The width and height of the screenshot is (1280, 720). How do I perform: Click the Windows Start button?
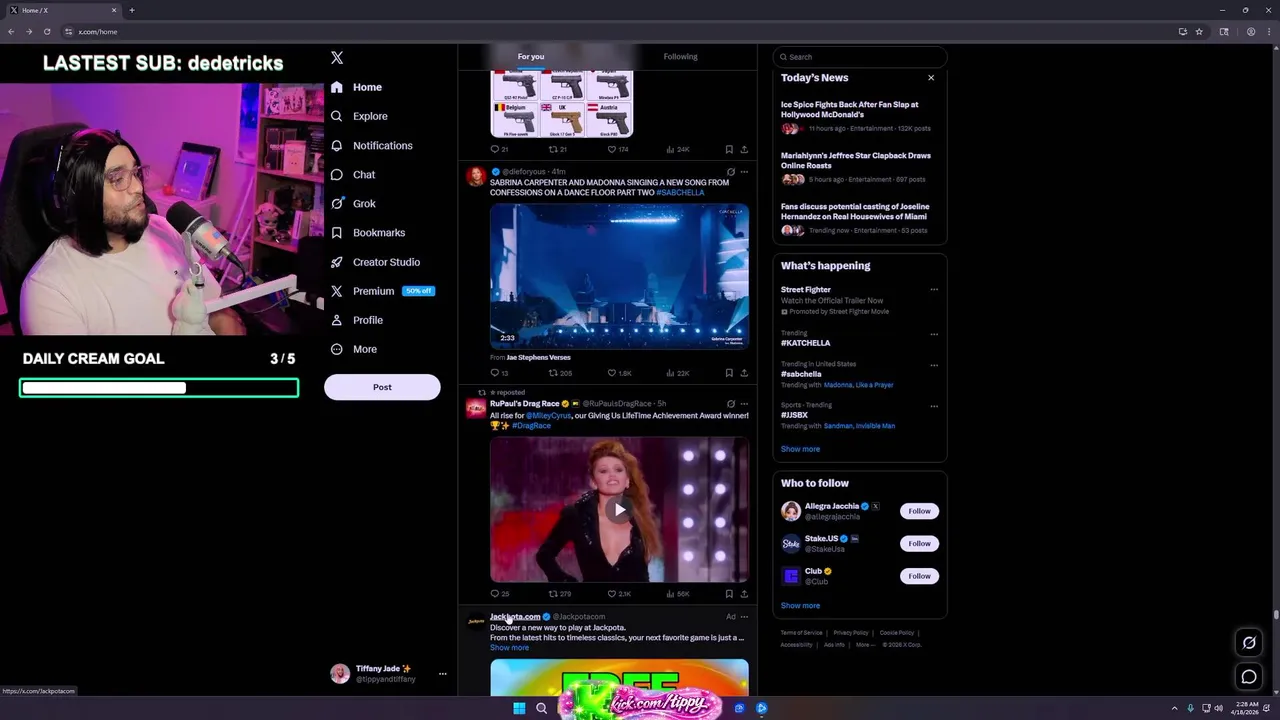tap(519, 708)
